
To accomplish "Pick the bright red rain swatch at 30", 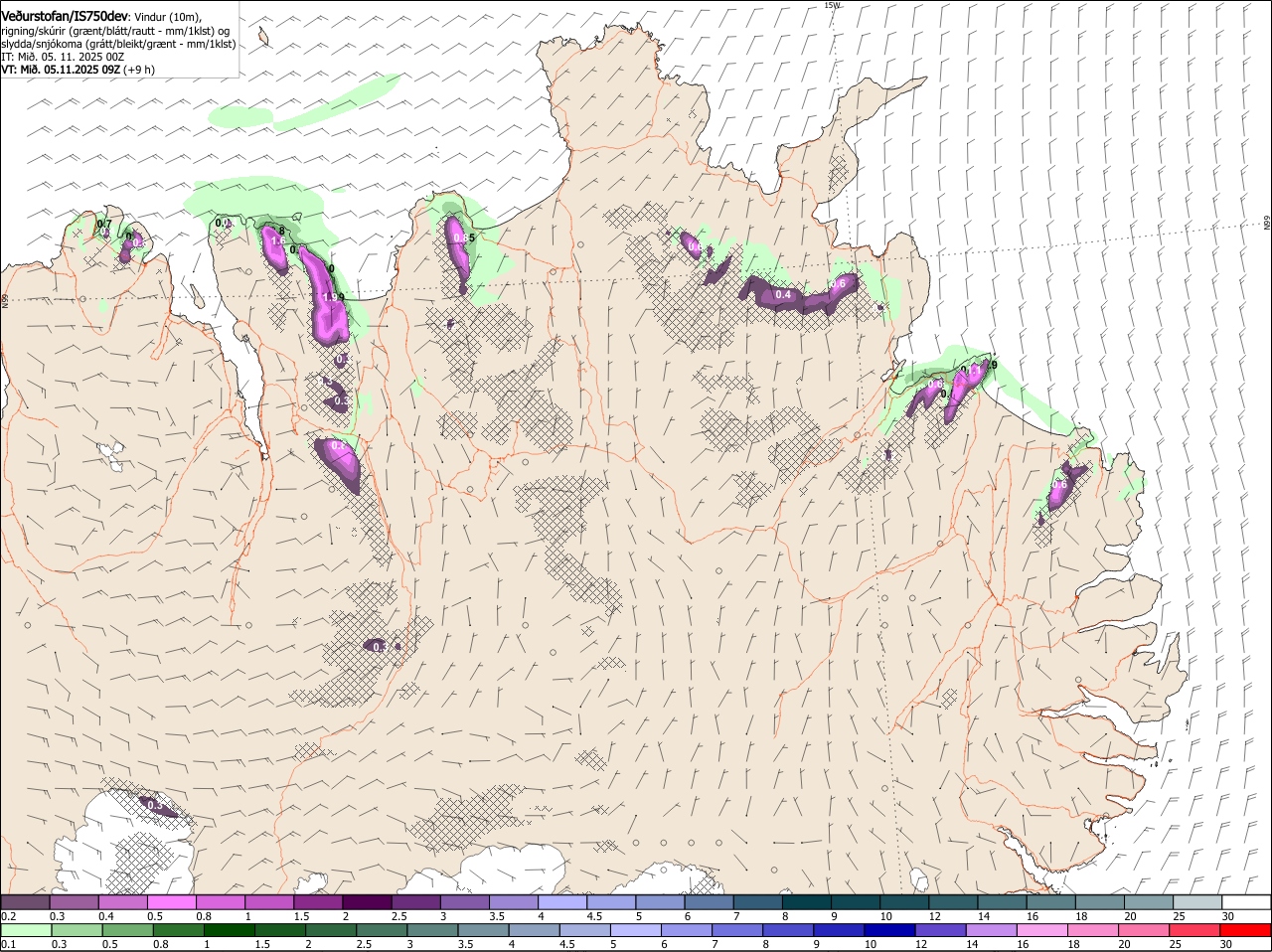I will click(x=1245, y=930).
